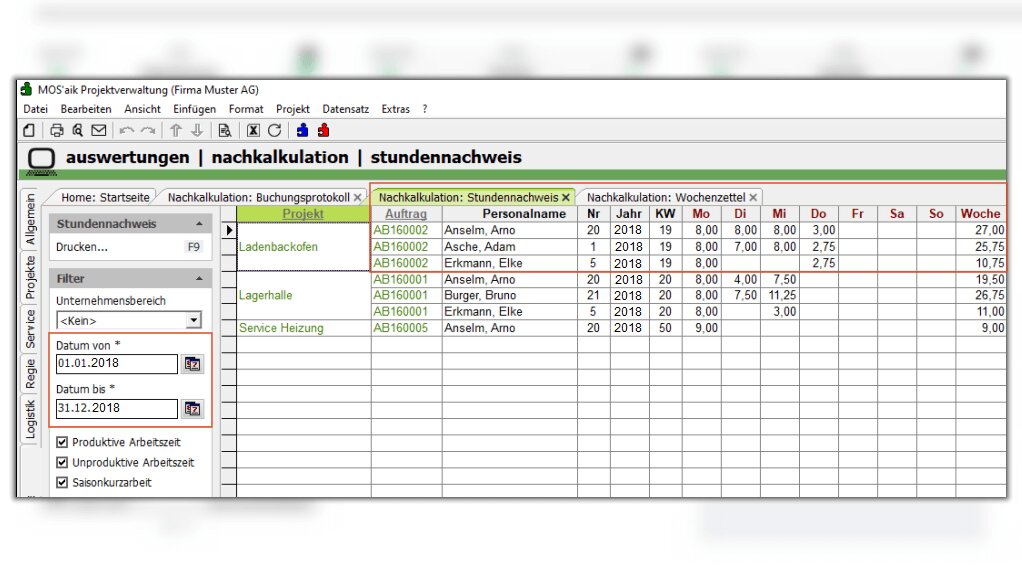Click the Datum von date field
This screenshot has width=1022, height=578.
[x=115, y=364]
